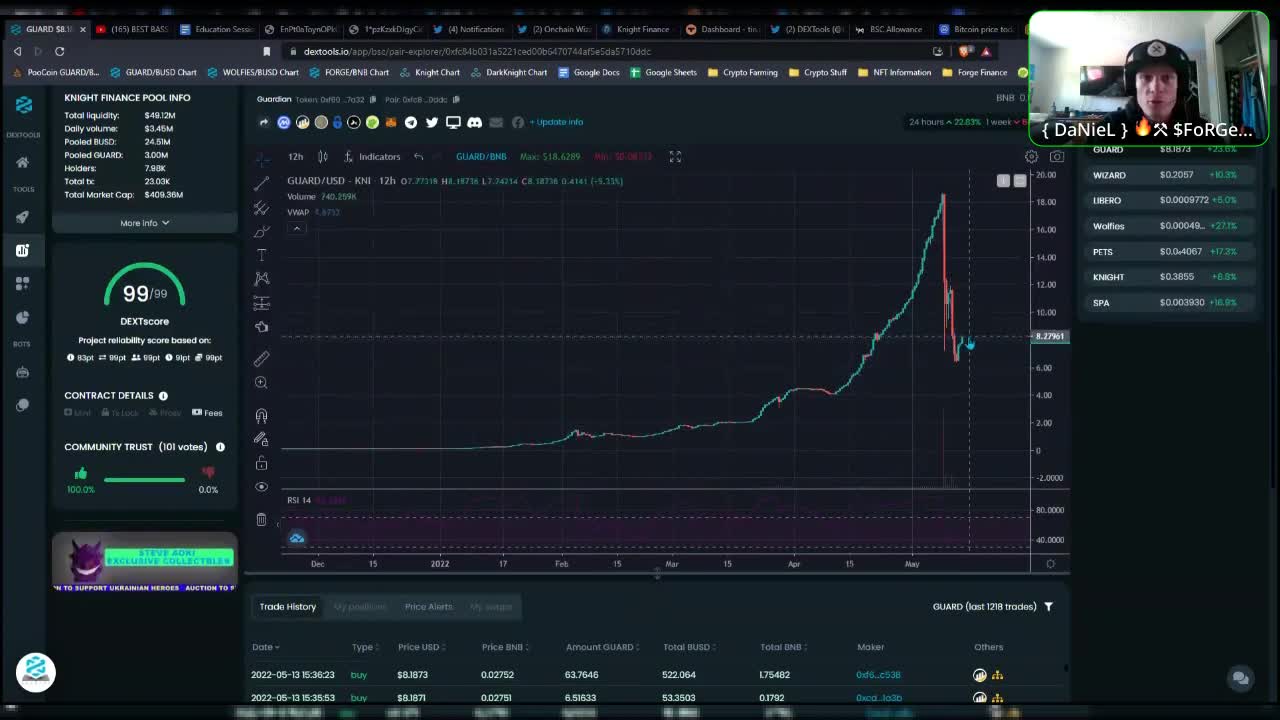Select the Text annotation tool
Viewport: 1280px width, 720px height.
coord(261,256)
